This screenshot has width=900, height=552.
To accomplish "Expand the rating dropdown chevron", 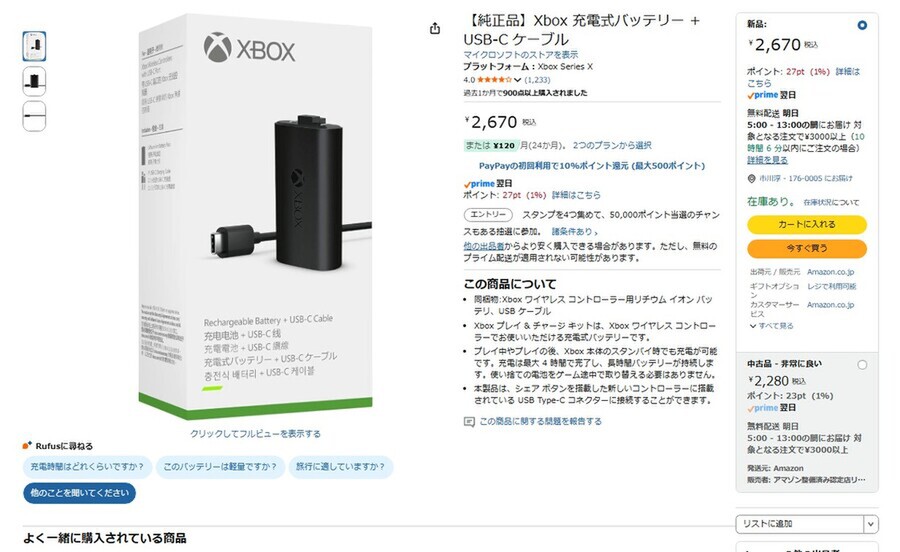I will tap(517, 80).
